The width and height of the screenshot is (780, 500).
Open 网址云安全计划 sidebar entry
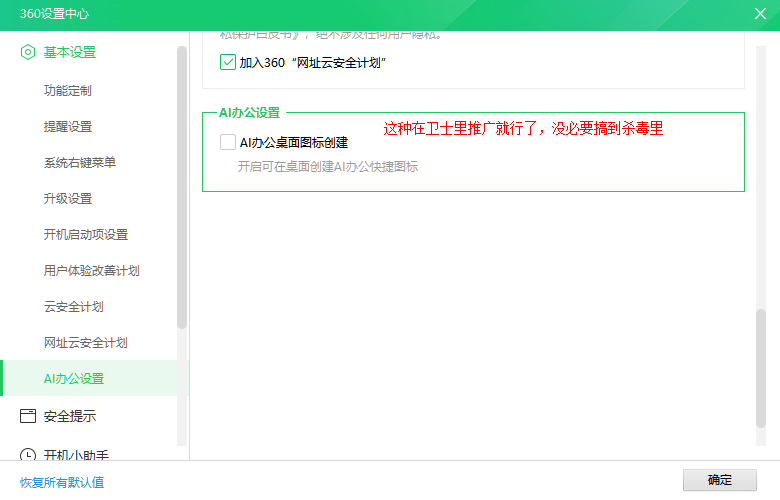pos(86,342)
